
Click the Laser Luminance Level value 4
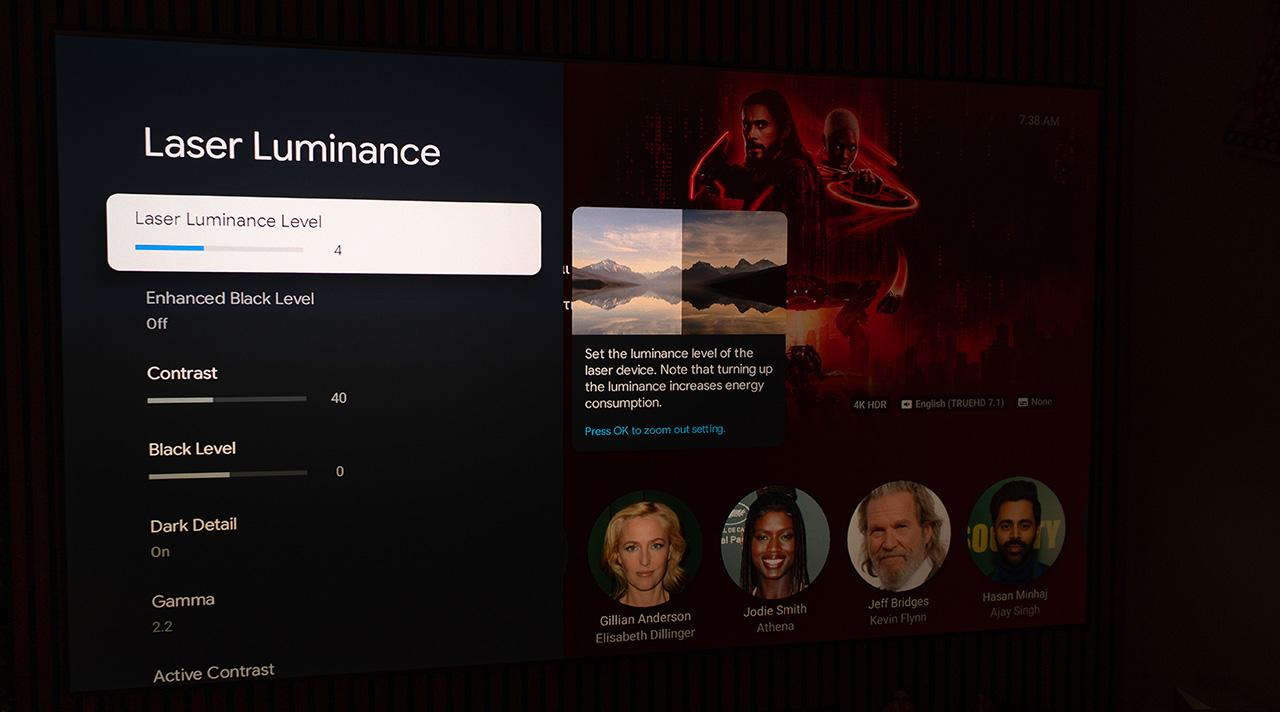[x=337, y=250]
